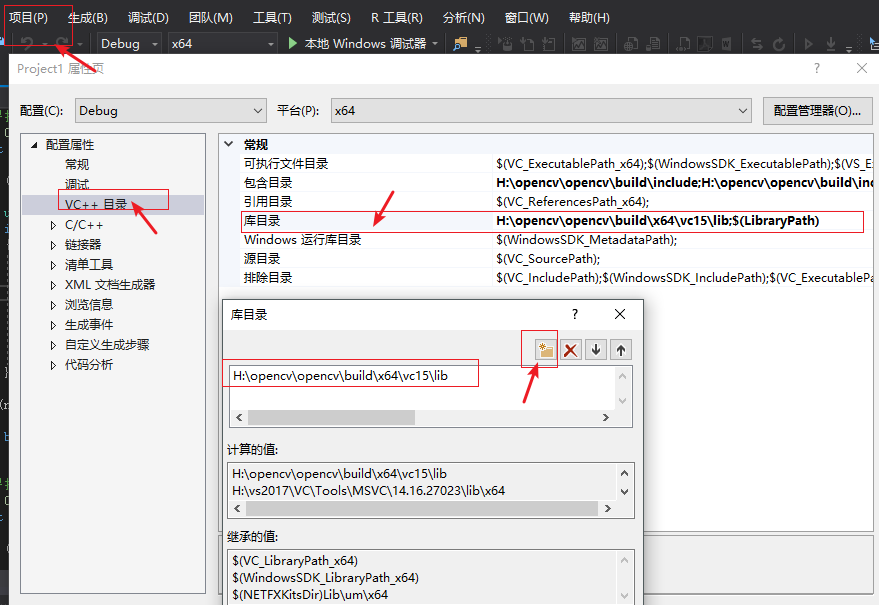Screen dimensions: 879x605
Task: Select the 源目录 property row
Action: click(x=557, y=258)
